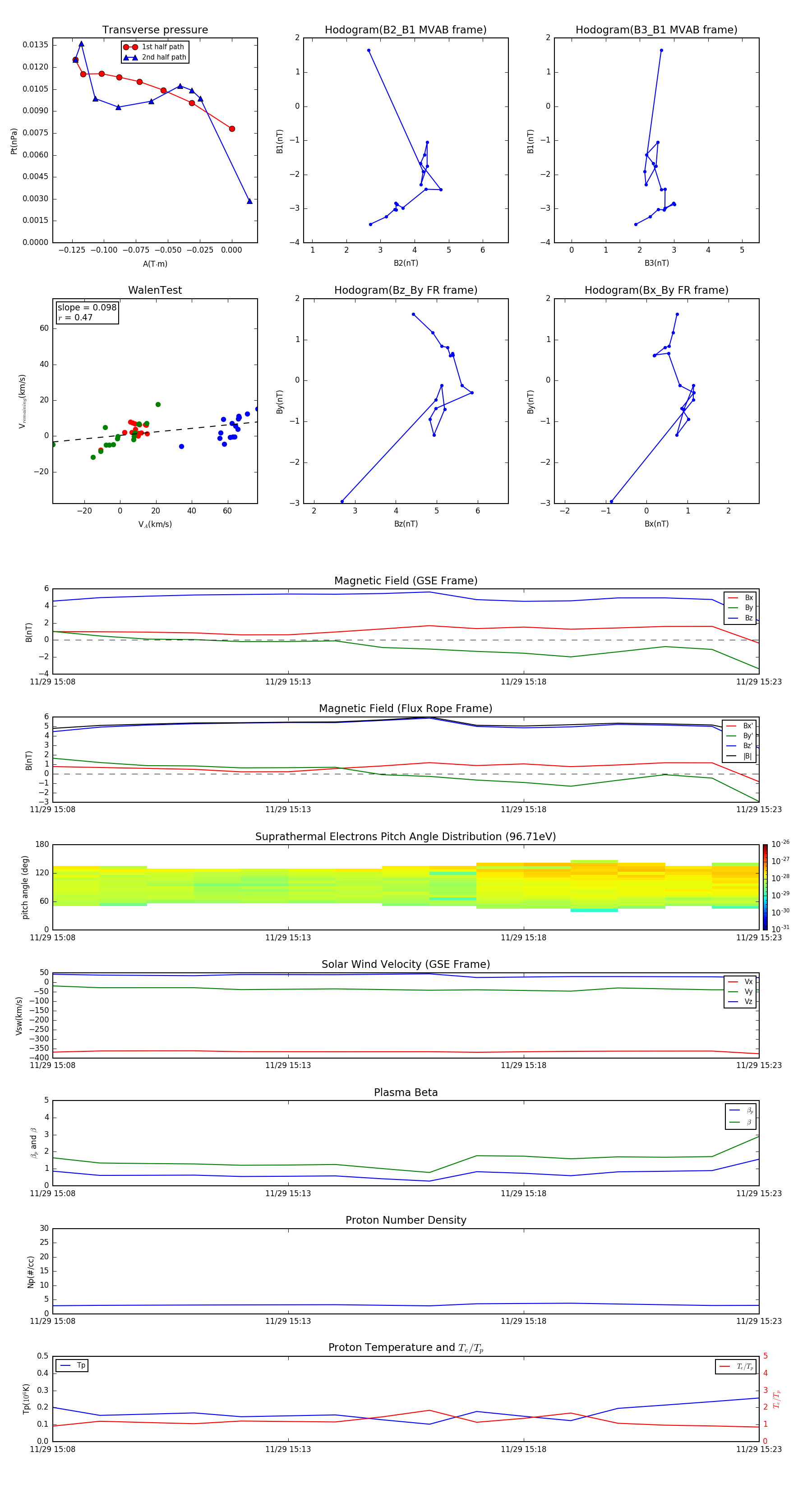Select the "2nd half path" legend entry

click(155, 57)
